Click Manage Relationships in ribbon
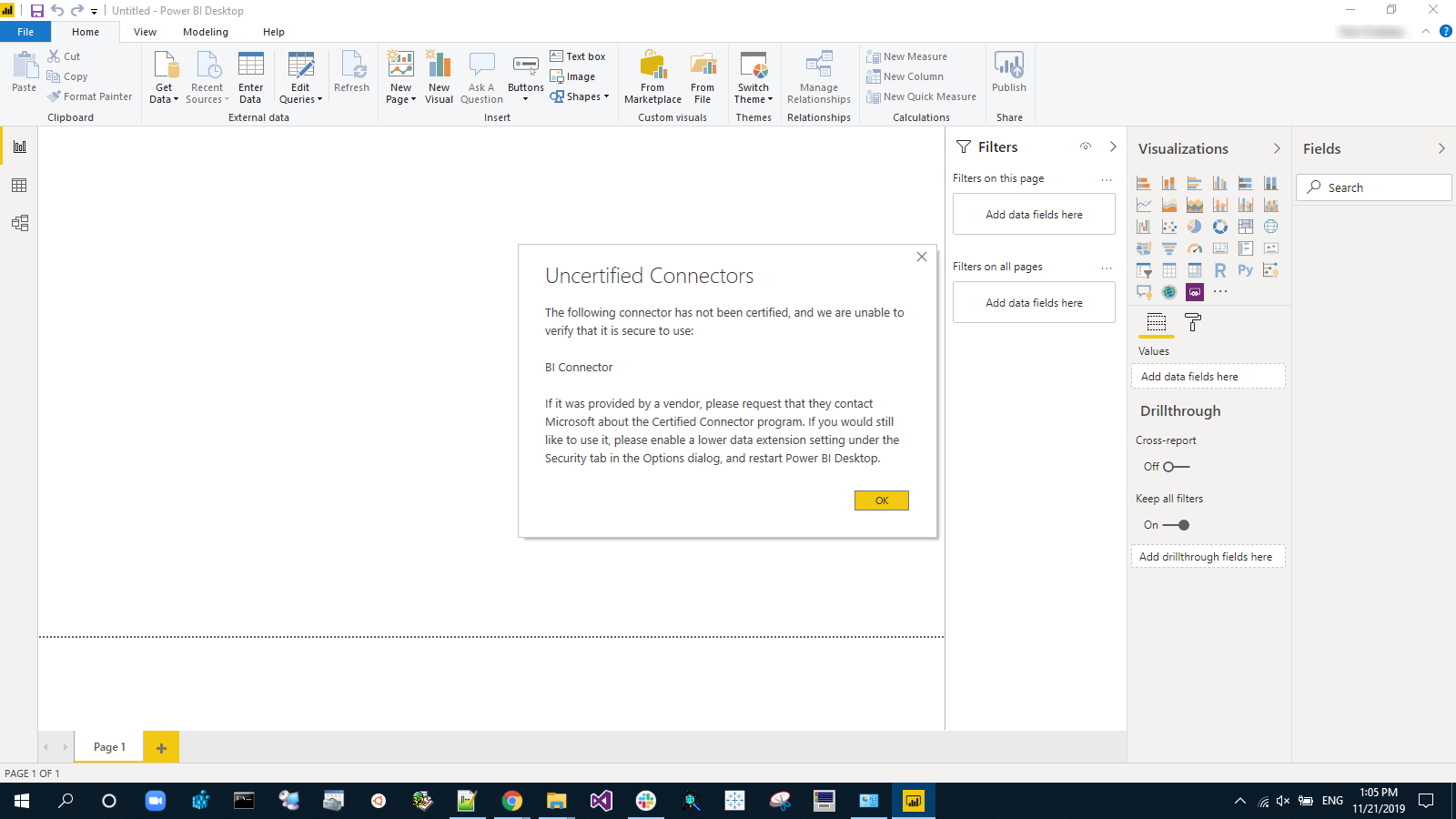The image size is (1456, 819). pos(819,77)
